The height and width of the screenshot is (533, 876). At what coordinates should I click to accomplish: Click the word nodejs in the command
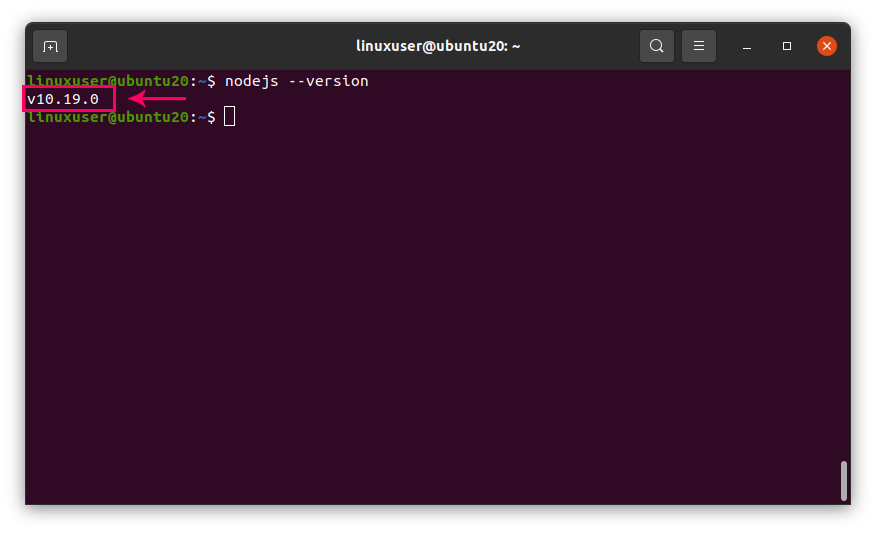pyautogui.click(x=250, y=81)
